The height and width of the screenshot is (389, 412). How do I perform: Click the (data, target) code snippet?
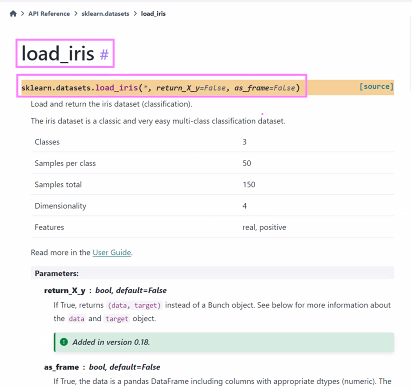click(134, 305)
